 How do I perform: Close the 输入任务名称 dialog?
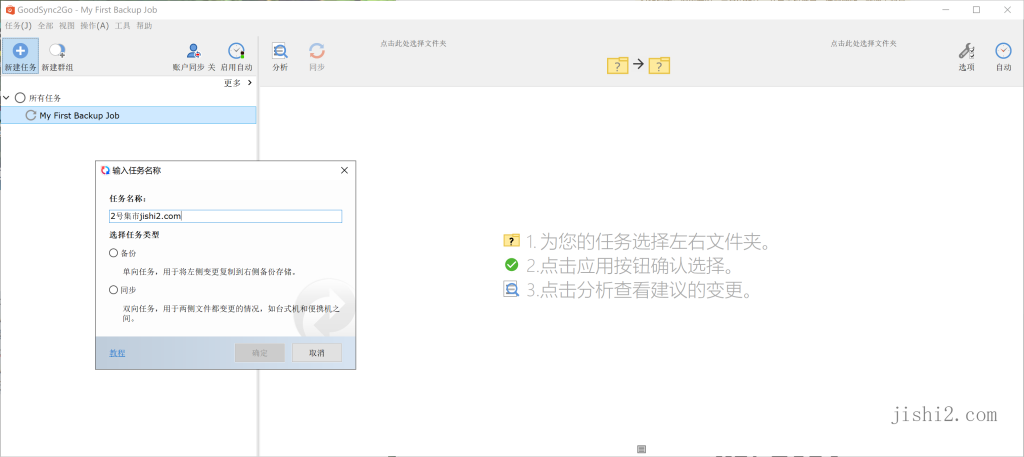point(344,170)
